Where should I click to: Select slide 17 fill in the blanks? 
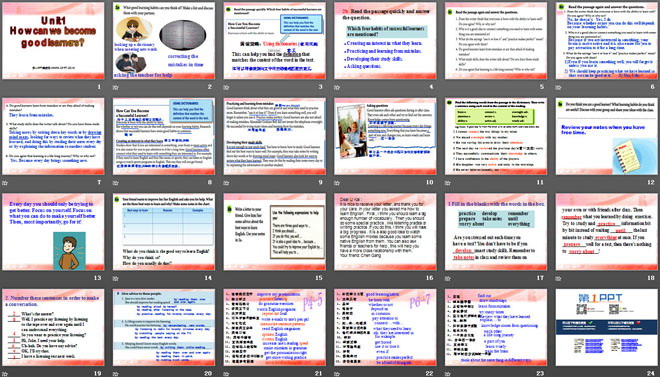pyautogui.click(x=496, y=232)
